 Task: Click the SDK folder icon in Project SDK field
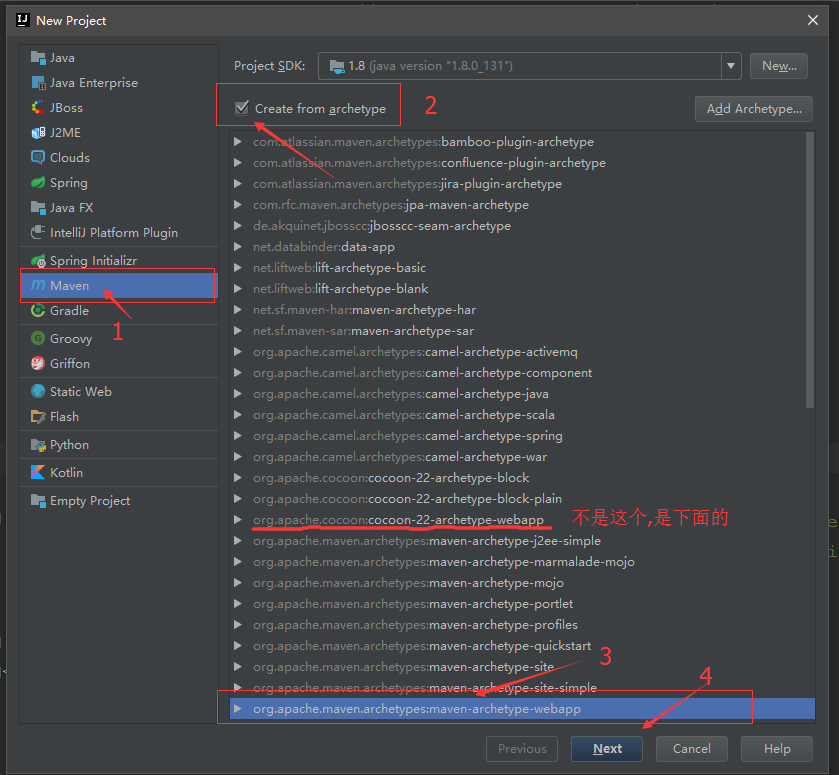point(337,66)
